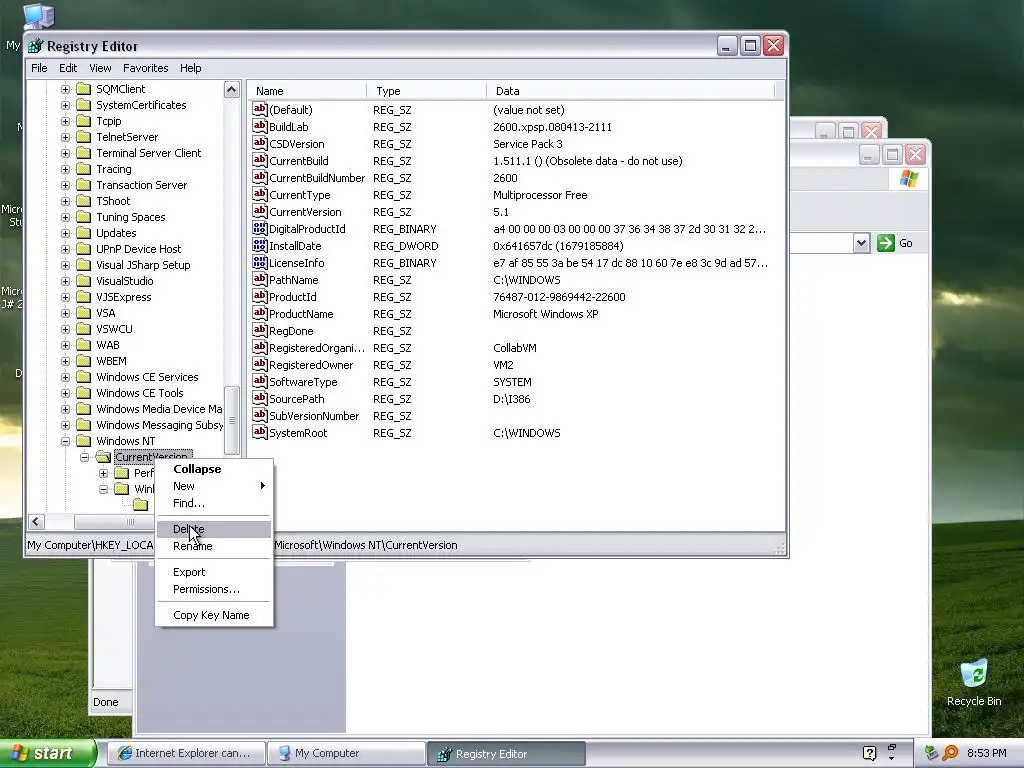Viewport: 1024px width, 768px height.
Task: Select the RegisteredOwner value icon
Action: tap(259, 364)
